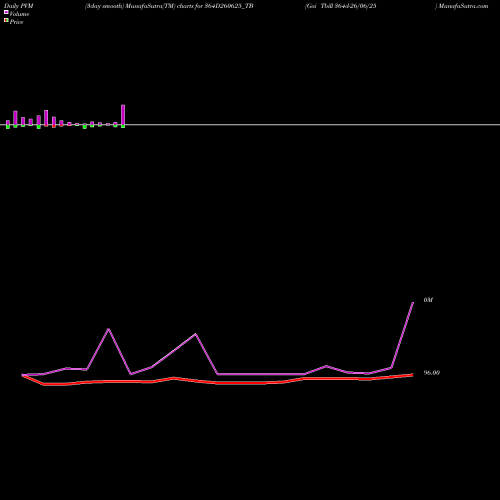This screenshot has height=500, width=500.
Task: Click the 'Daily PVM' title text
Action: coord(19,6)
